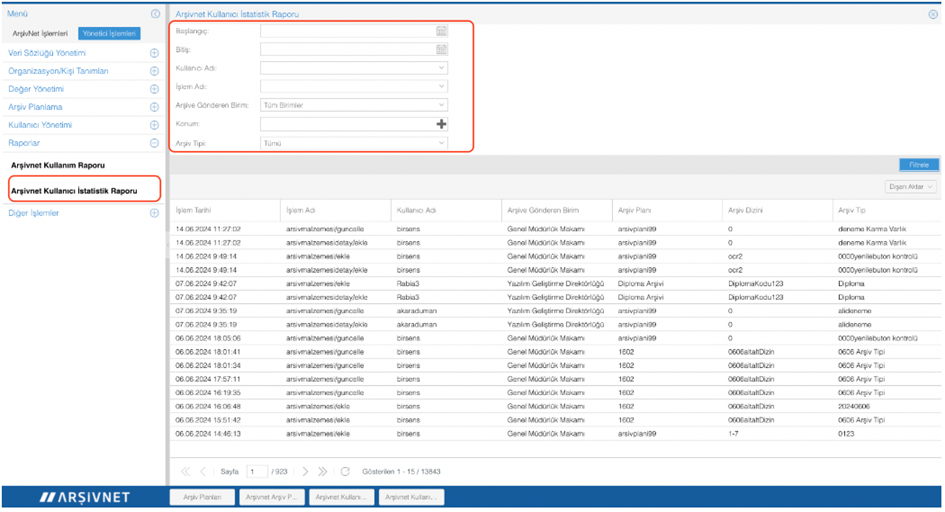945x512 pixels.
Task: Go to the next results page
Action: tap(305, 471)
